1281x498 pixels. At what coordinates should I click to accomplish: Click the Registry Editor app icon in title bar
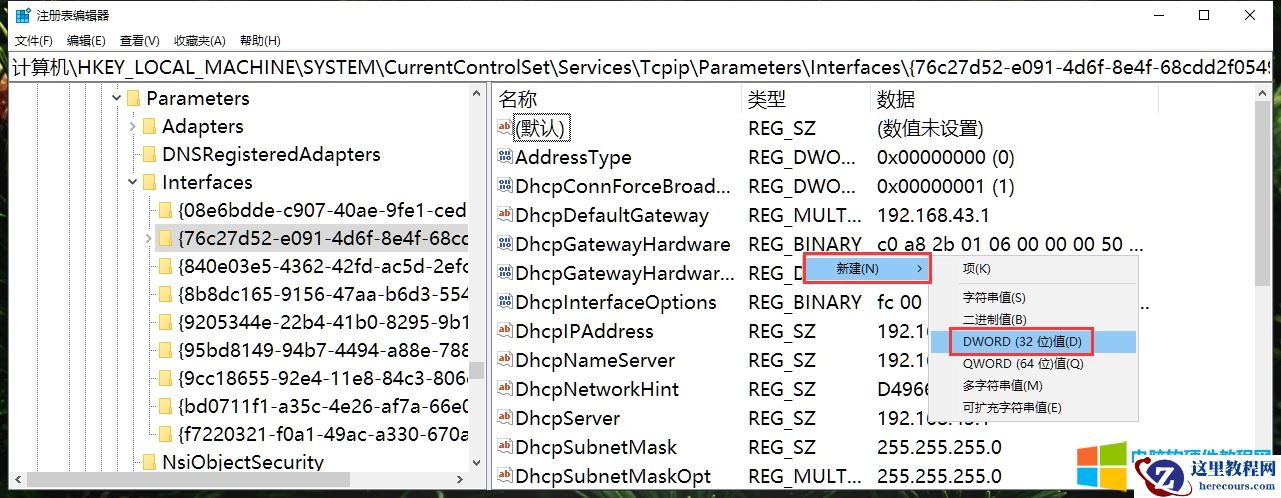coord(21,15)
